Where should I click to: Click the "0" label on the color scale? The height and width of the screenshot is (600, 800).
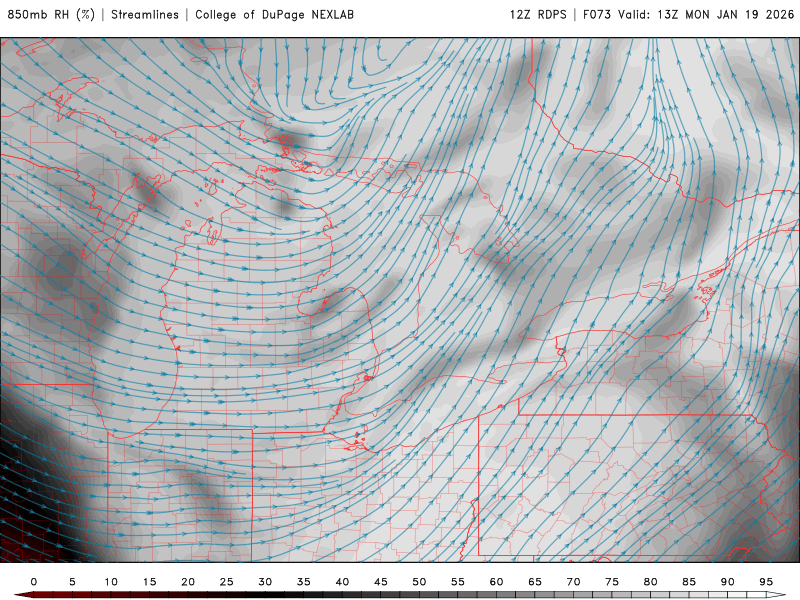tap(34, 582)
